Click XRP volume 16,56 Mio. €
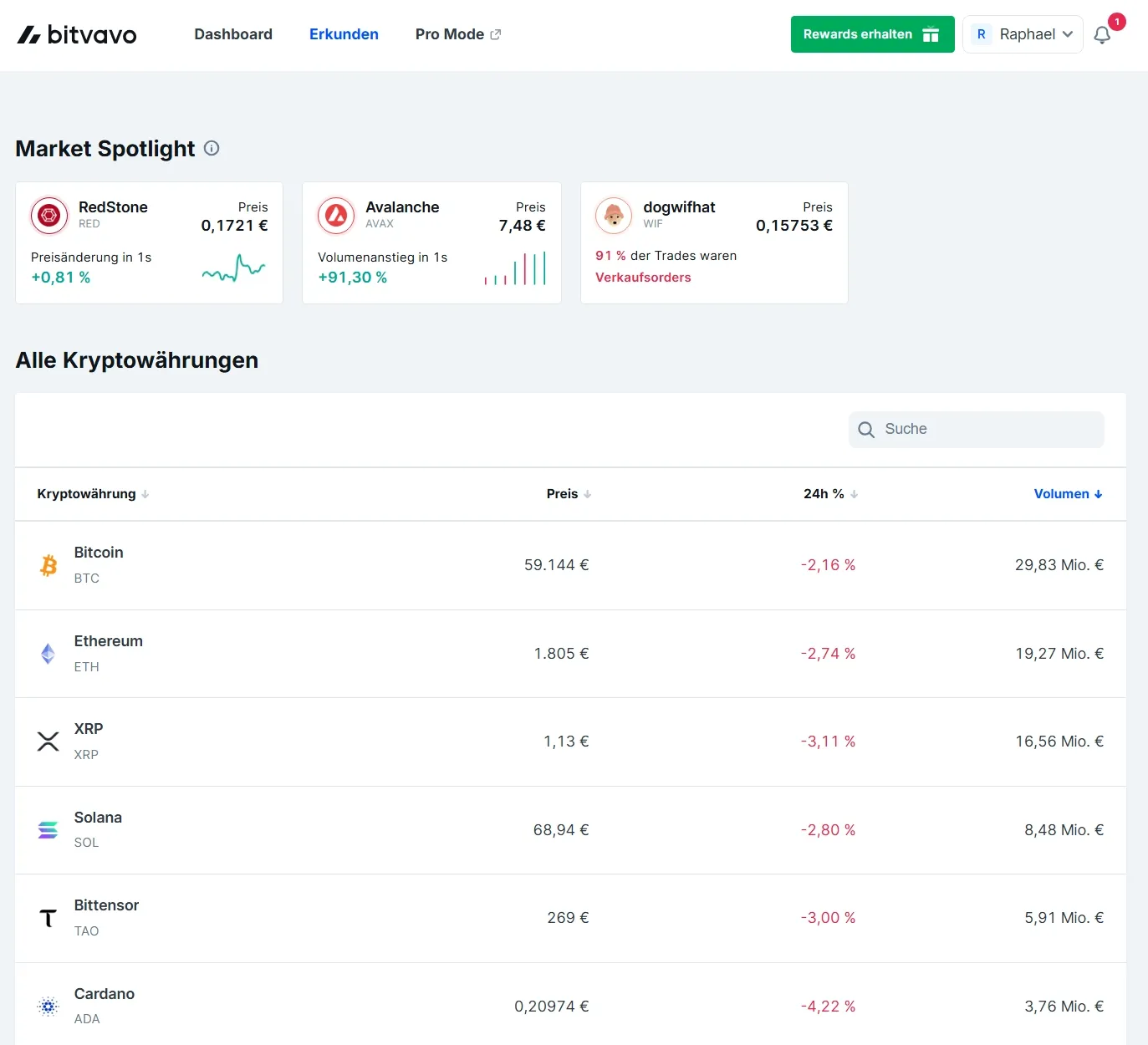Screen dimensions: 1148x1045 (1059, 742)
